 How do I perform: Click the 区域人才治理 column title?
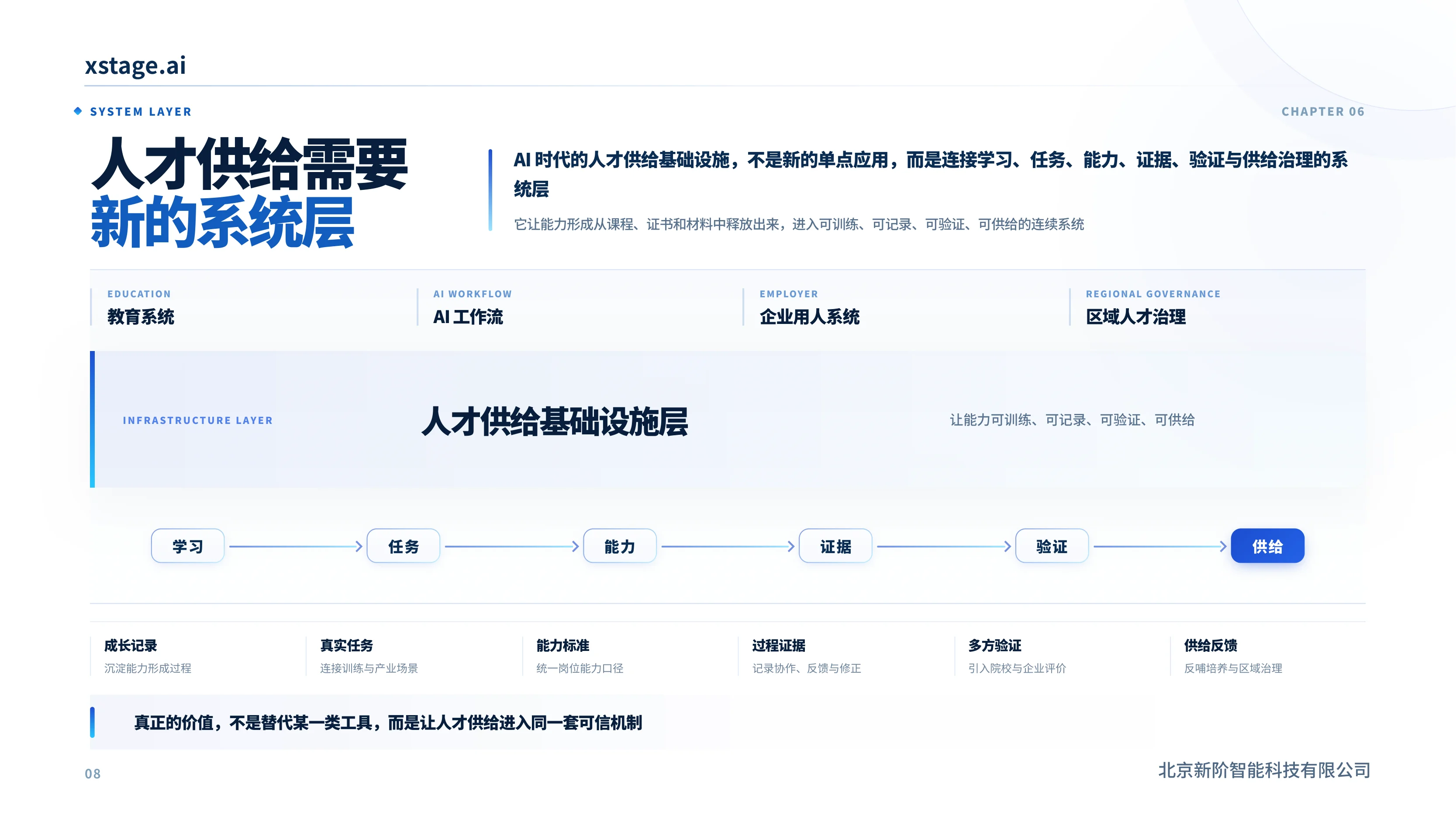pyautogui.click(x=1135, y=317)
